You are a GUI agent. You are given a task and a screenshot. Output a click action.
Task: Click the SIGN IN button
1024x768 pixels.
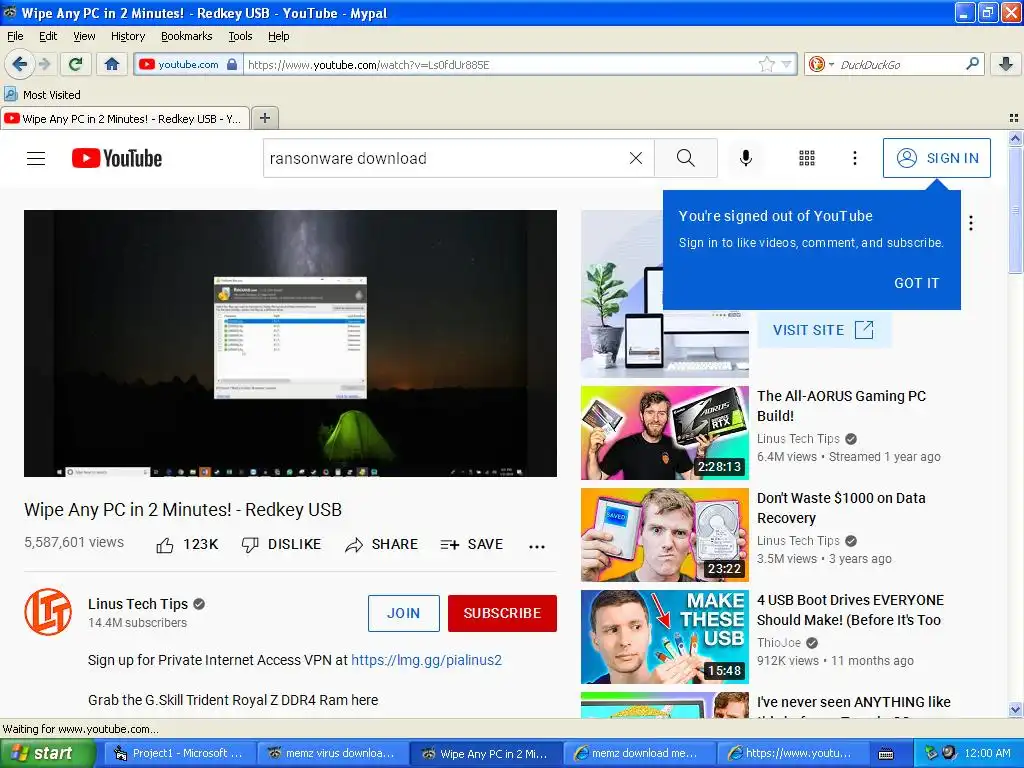[936, 158]
